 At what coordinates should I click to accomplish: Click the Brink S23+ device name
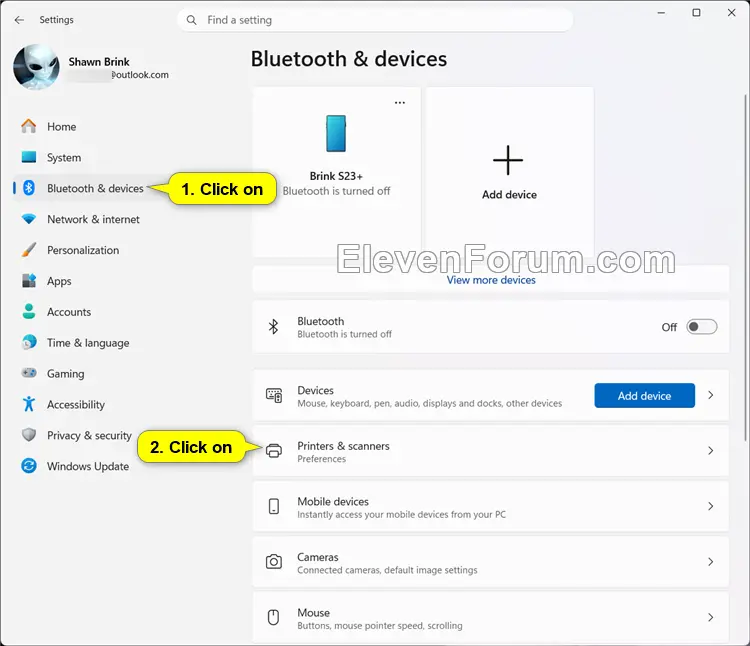(x=336, y=176)
